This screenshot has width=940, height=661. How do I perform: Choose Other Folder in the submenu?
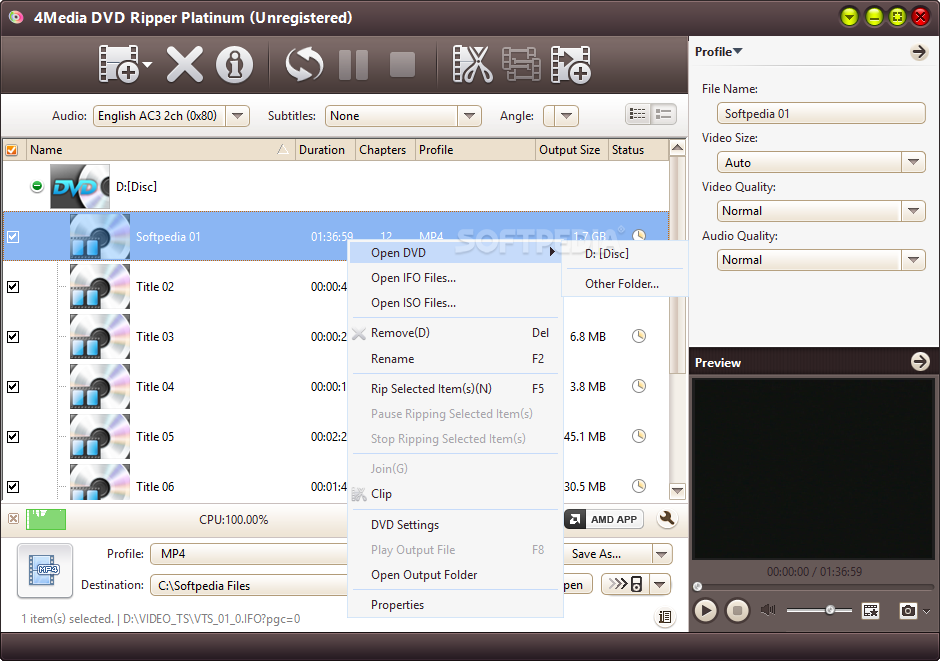623,284
